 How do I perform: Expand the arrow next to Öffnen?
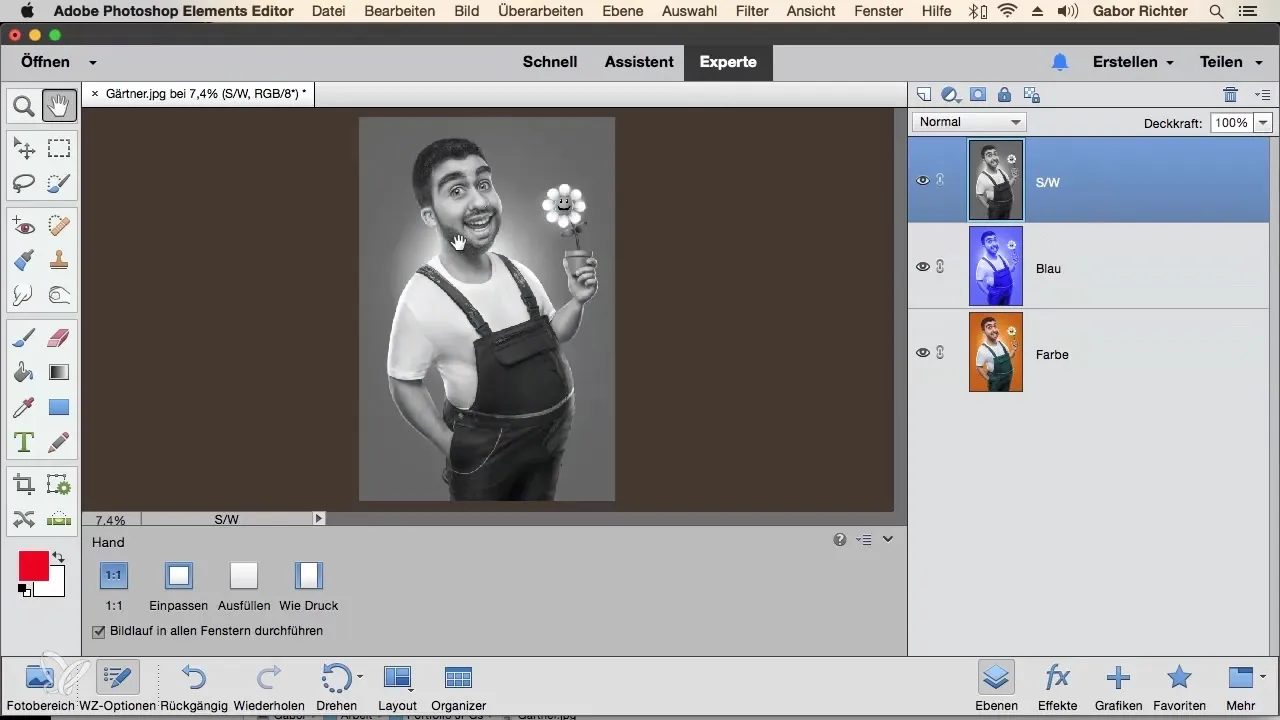[x=92, y=62]
